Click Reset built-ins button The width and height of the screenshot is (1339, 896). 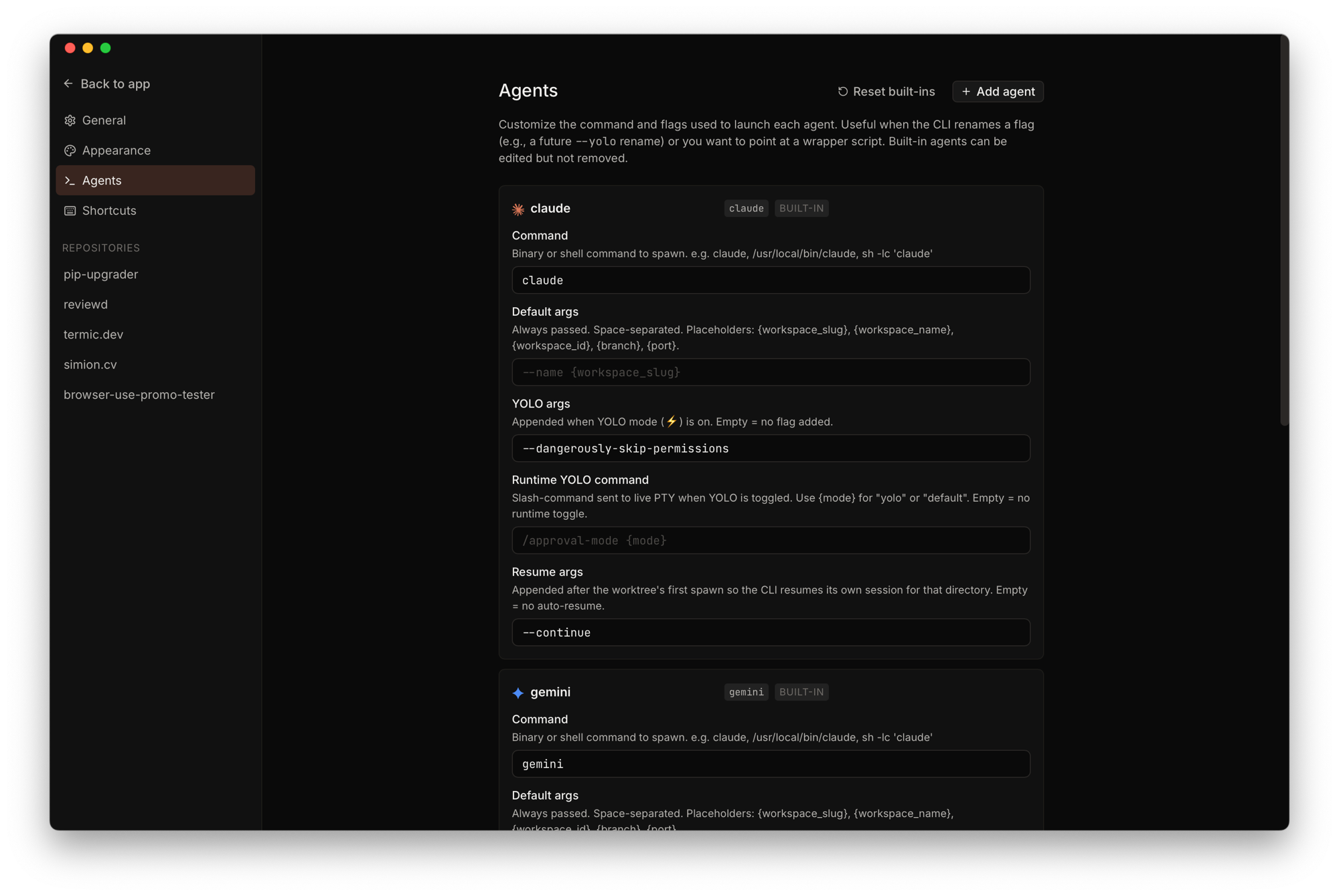coord(886,92)
